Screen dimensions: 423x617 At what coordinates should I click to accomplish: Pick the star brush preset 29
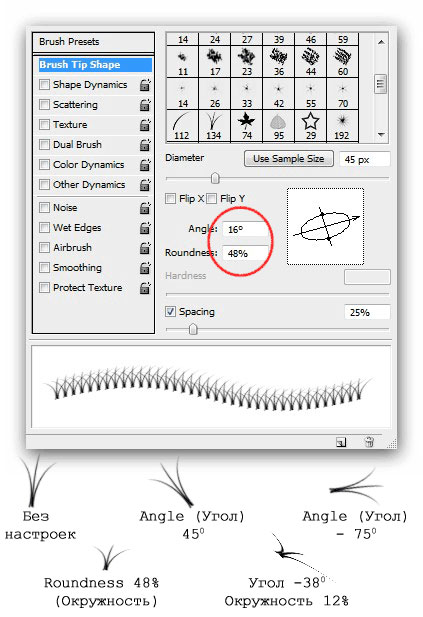pyautogui.click(x=311, y=126)
